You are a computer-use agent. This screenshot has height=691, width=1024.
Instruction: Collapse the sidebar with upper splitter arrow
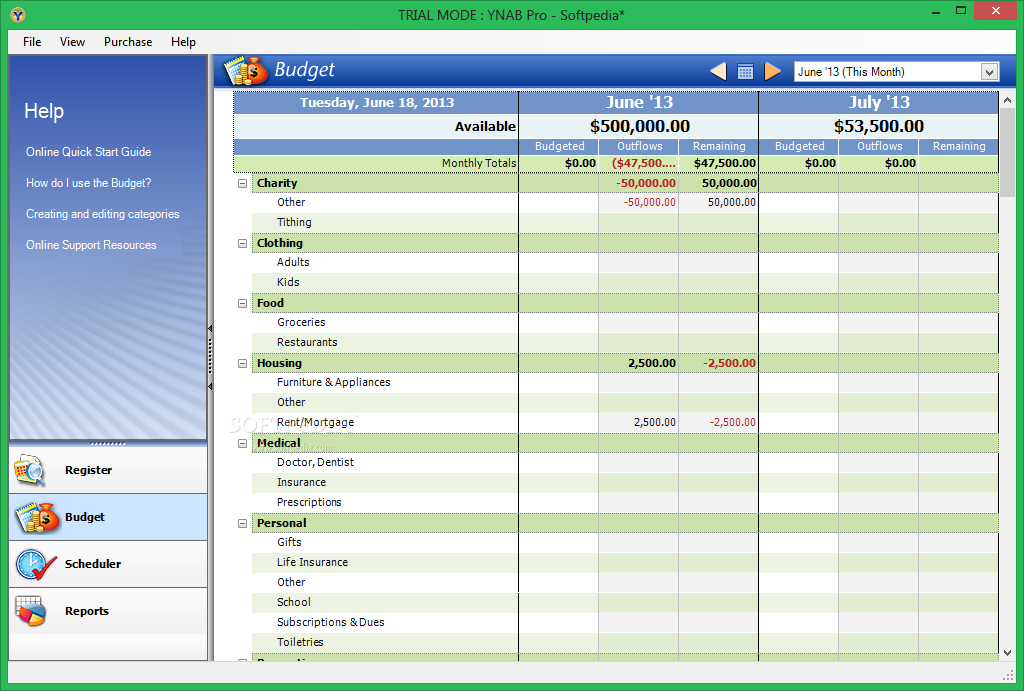210,329
